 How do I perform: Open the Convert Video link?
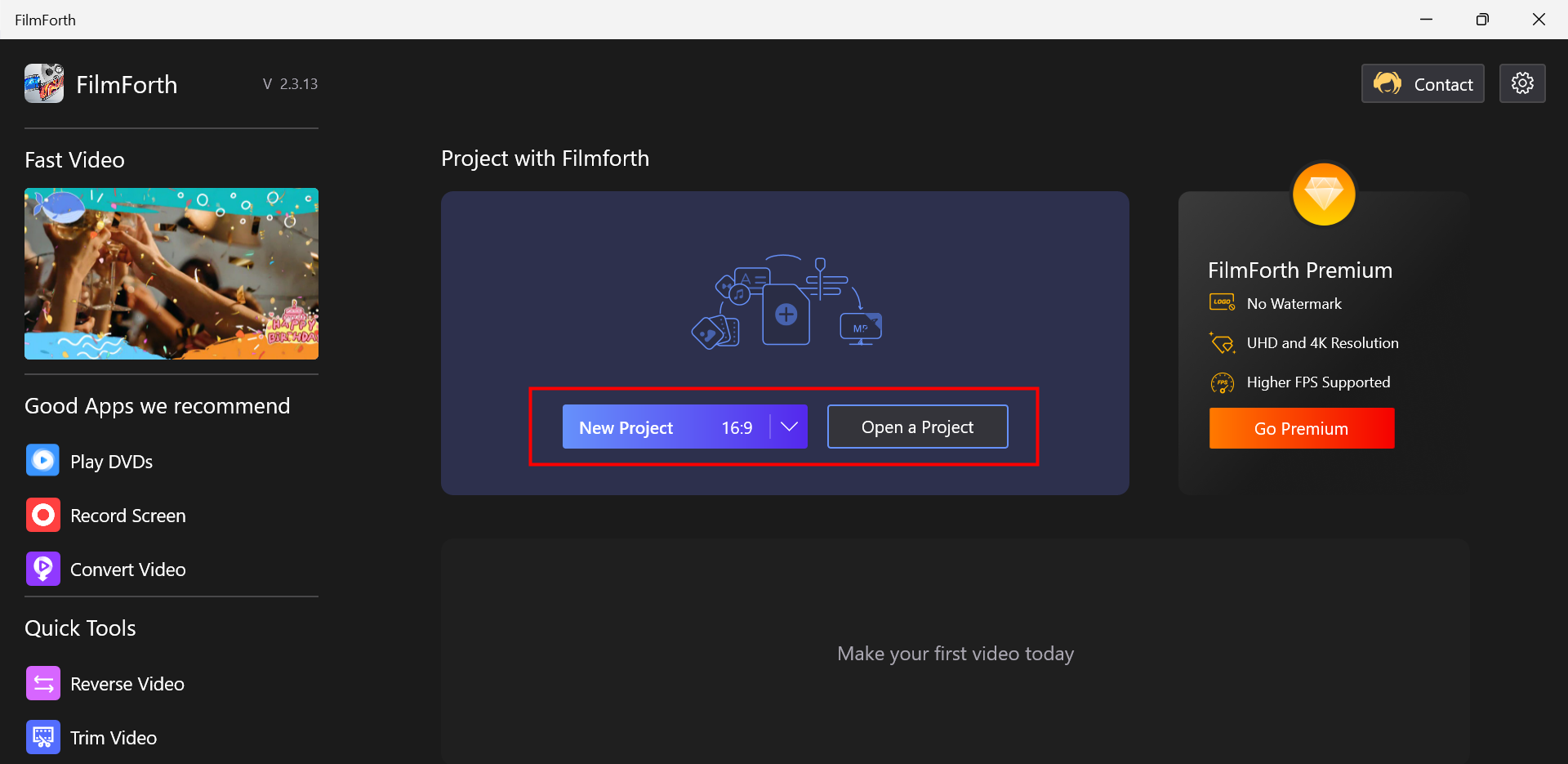click(x=128, y=570)
